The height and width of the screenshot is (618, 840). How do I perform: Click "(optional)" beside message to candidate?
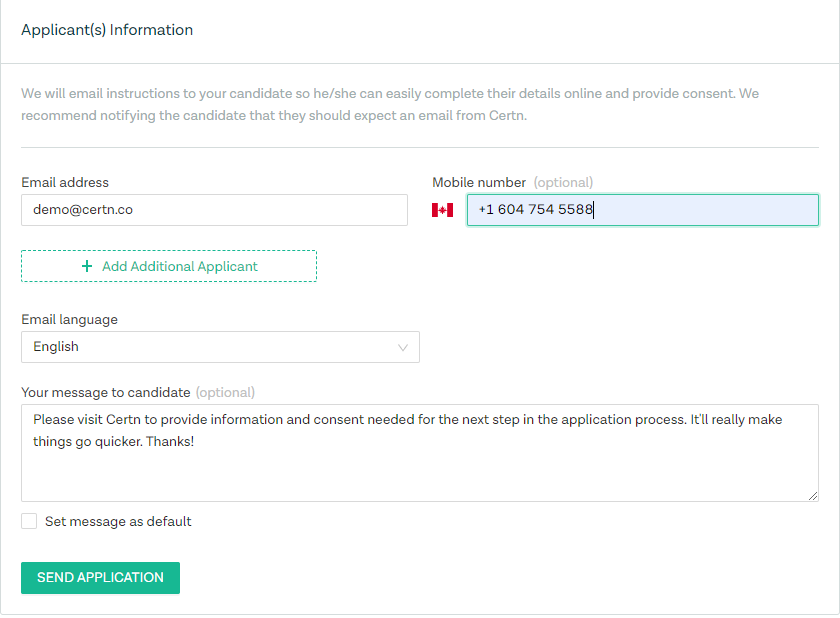[x=225, y=392]
